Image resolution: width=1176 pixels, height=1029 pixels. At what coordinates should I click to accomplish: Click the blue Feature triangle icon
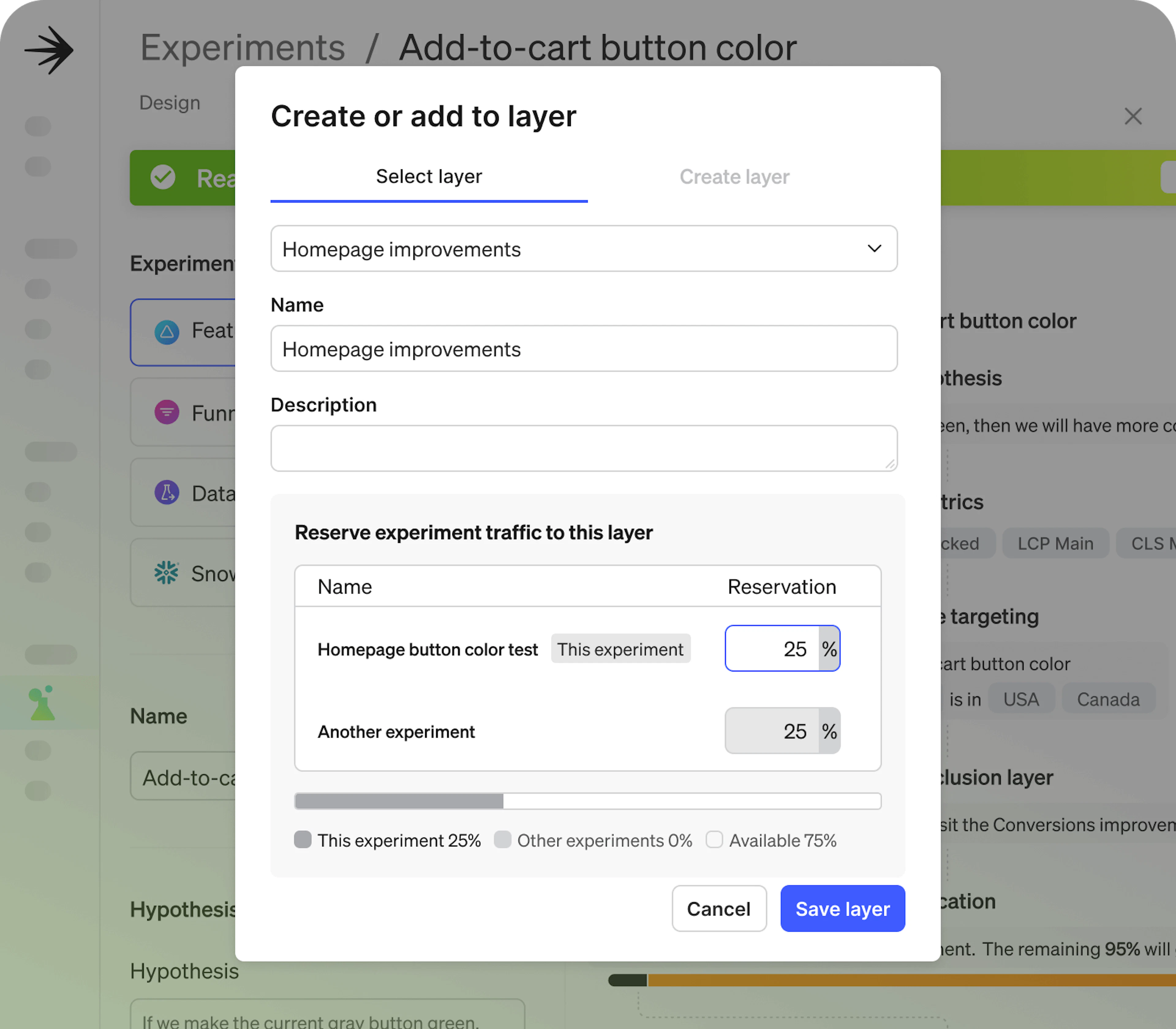(167, 332)
